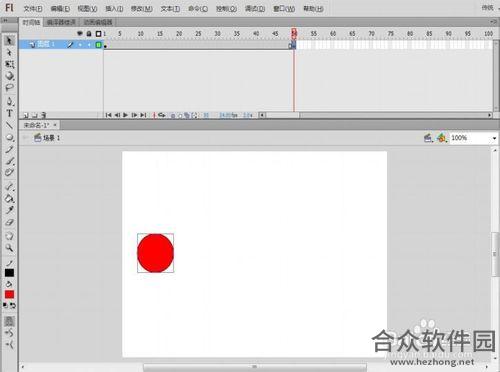Image resolution: width=500 pixels, height=372 pixels.
Task: Click Edit Scene icon on stage bar
Action: coord(428,138)
